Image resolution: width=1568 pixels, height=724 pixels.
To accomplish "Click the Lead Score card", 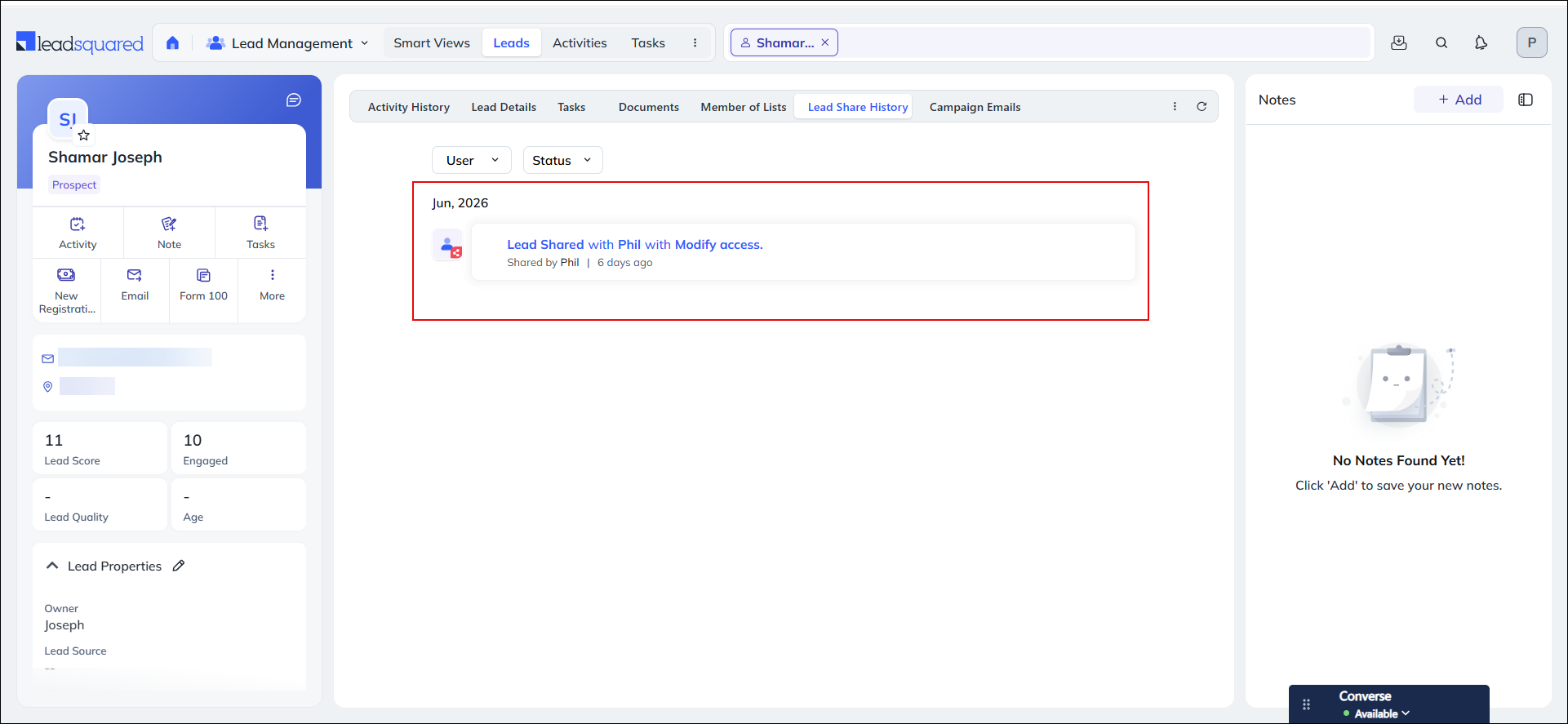I will pyautogui.click(x=100, y=448).
